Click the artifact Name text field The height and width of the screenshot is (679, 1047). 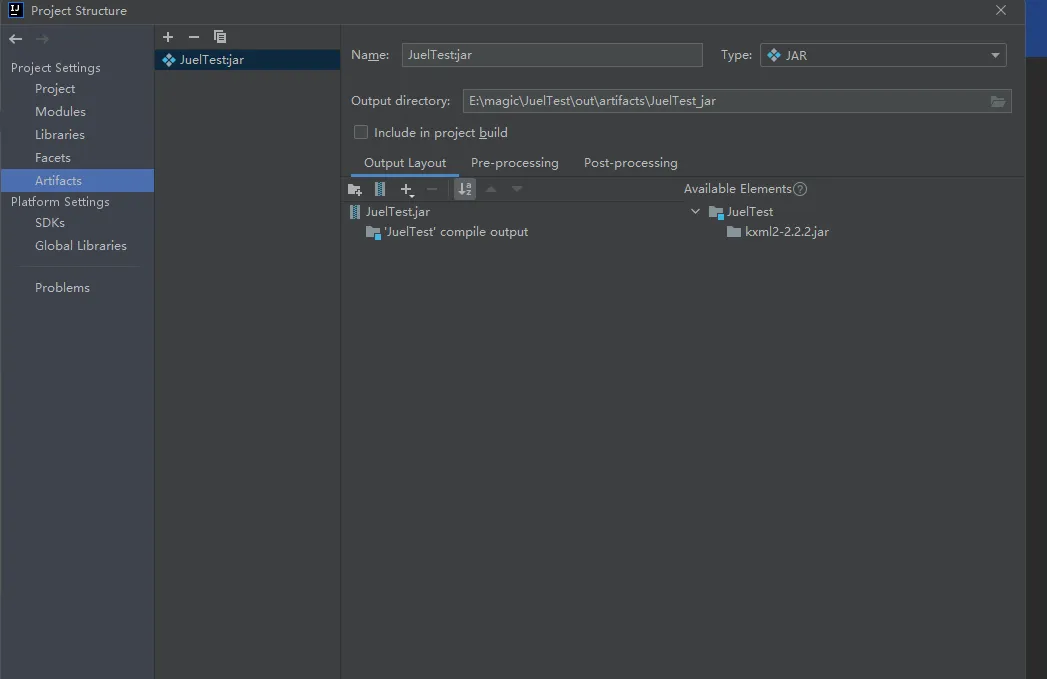click(552, 55)
